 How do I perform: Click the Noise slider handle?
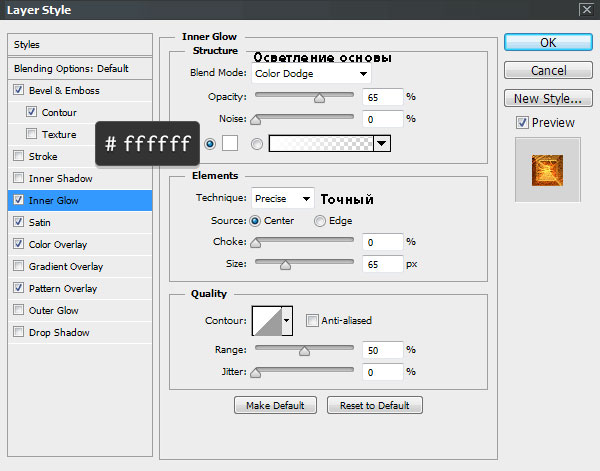click(x=255, y=120)
